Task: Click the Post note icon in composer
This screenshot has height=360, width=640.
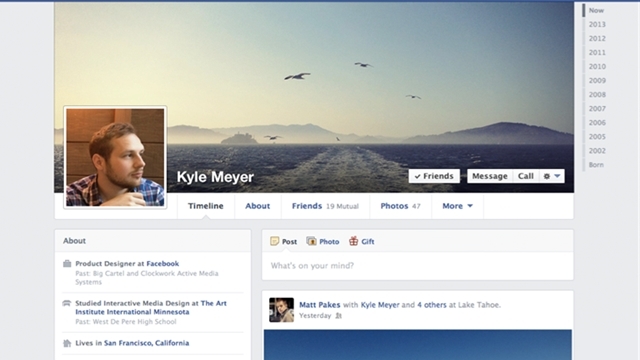Action: [275, 241]
